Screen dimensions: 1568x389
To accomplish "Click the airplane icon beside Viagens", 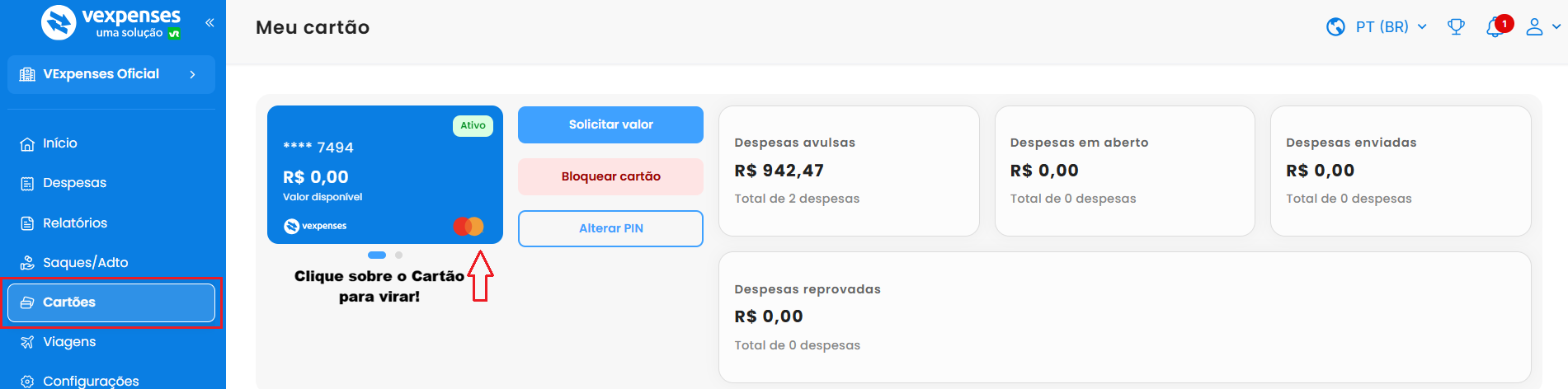I will 27,342.
